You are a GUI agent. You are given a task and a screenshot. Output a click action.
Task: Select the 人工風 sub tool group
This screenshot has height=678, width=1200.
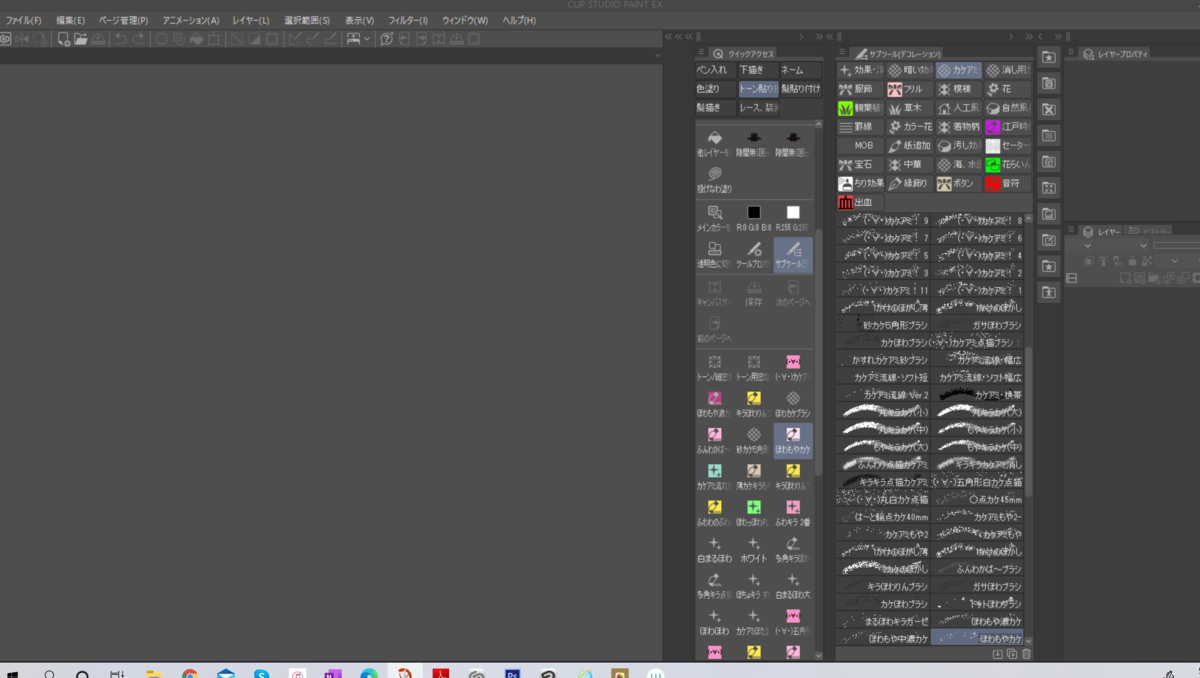[959, 108]
